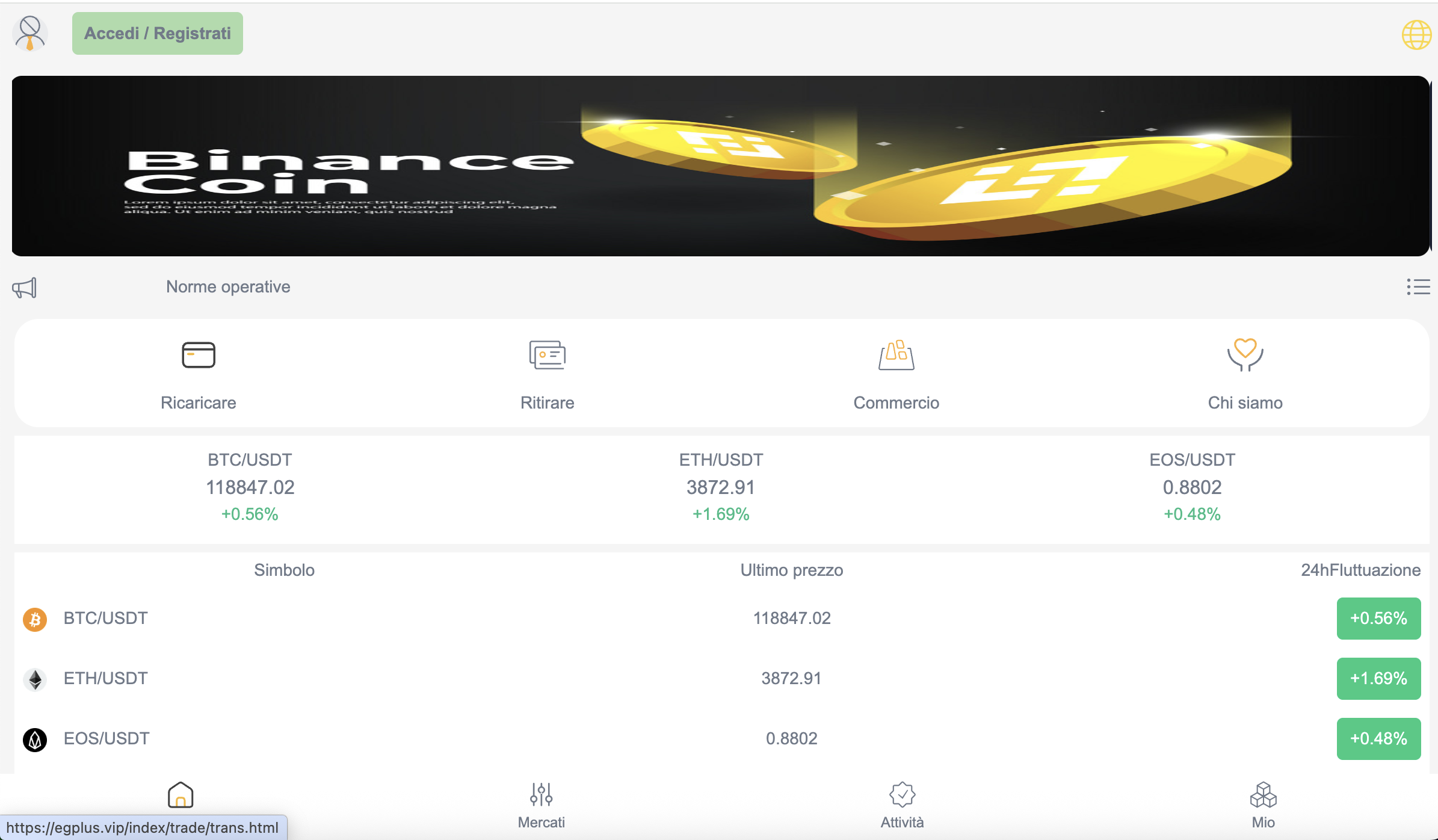Switch to the Mercati tab
The height and width of the screenshot is (840, 1438).
coord(542,806)
